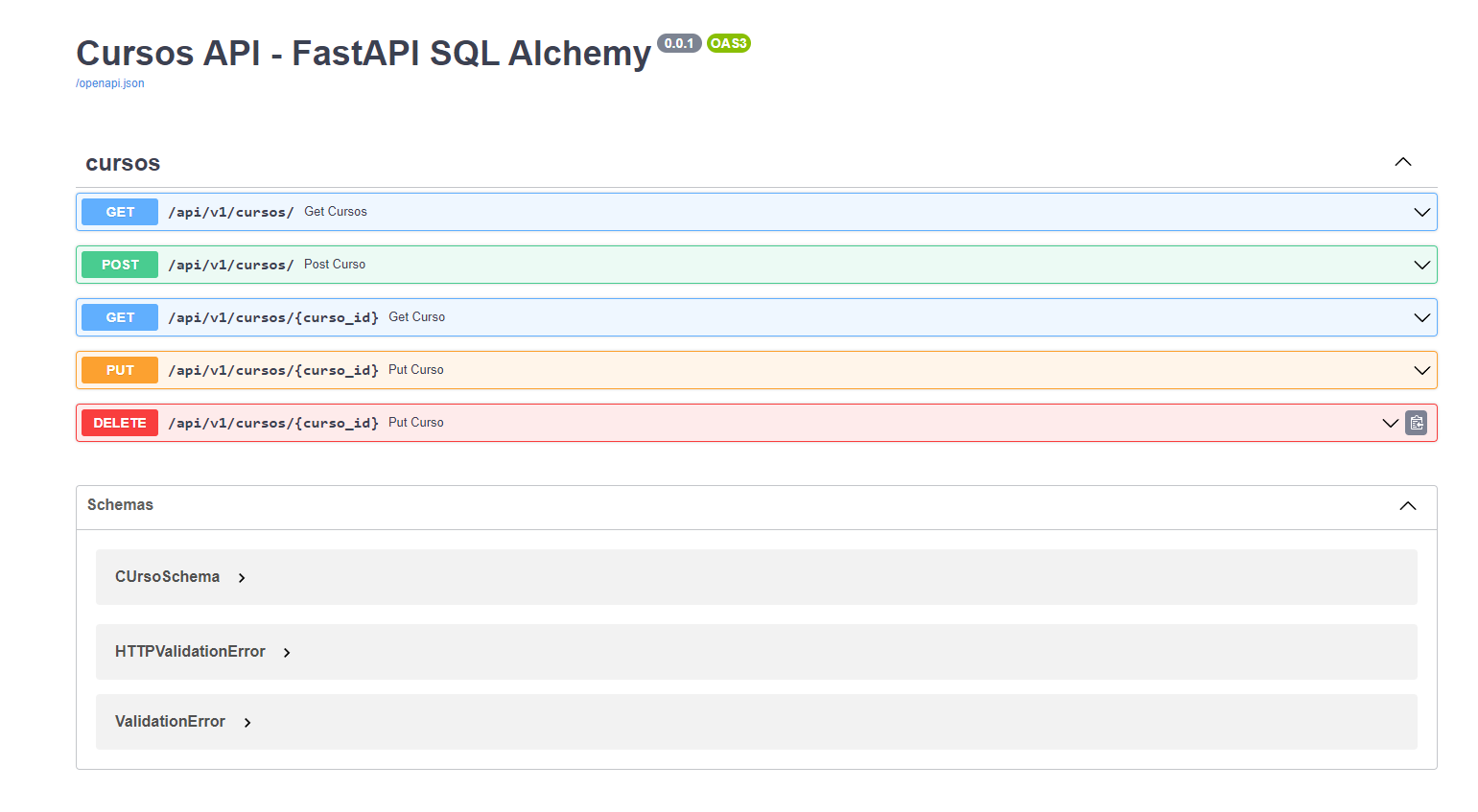Click the PUT method badge

[120, 370]
